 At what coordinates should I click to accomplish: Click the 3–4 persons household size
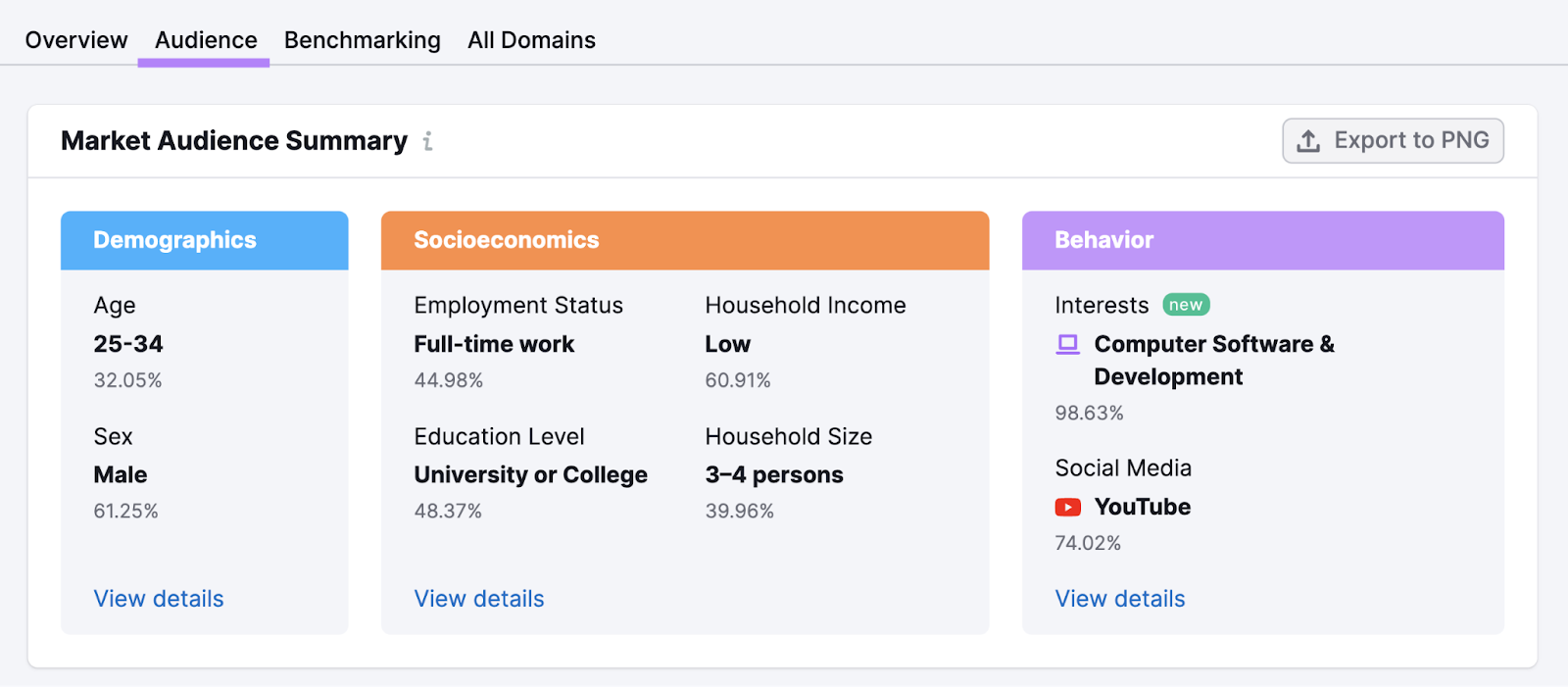(774, 475)
